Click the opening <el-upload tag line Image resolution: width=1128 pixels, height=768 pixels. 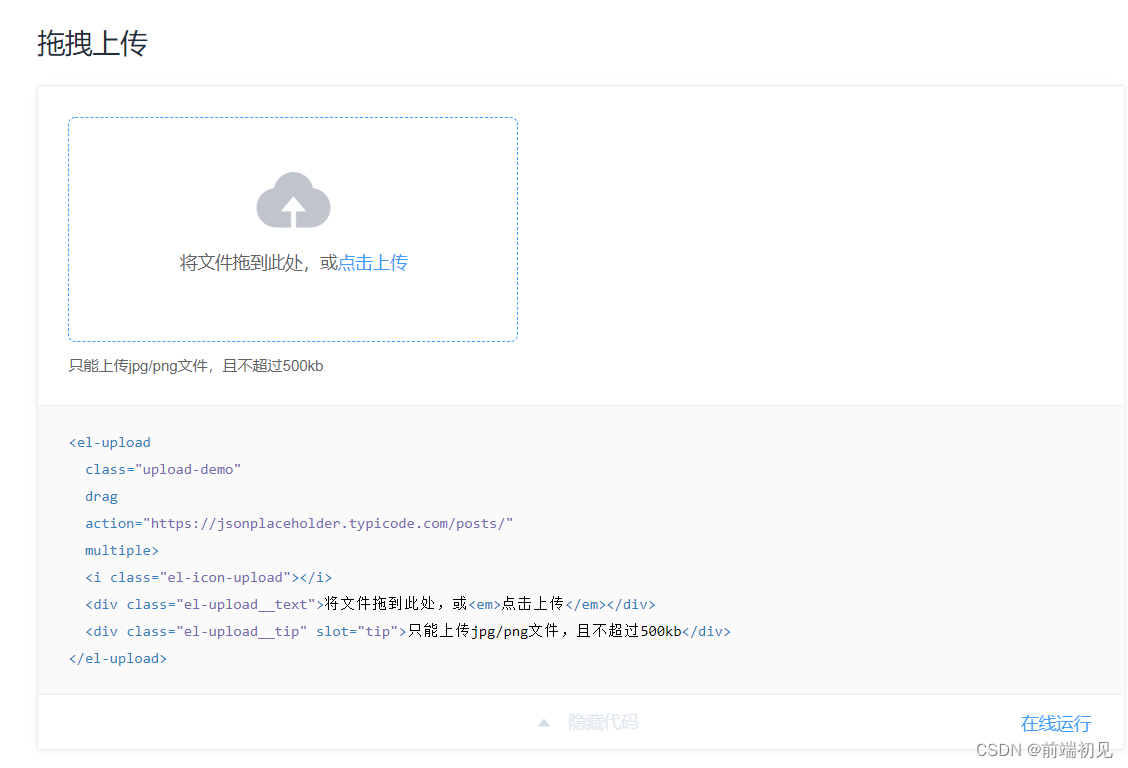point(110,442)
